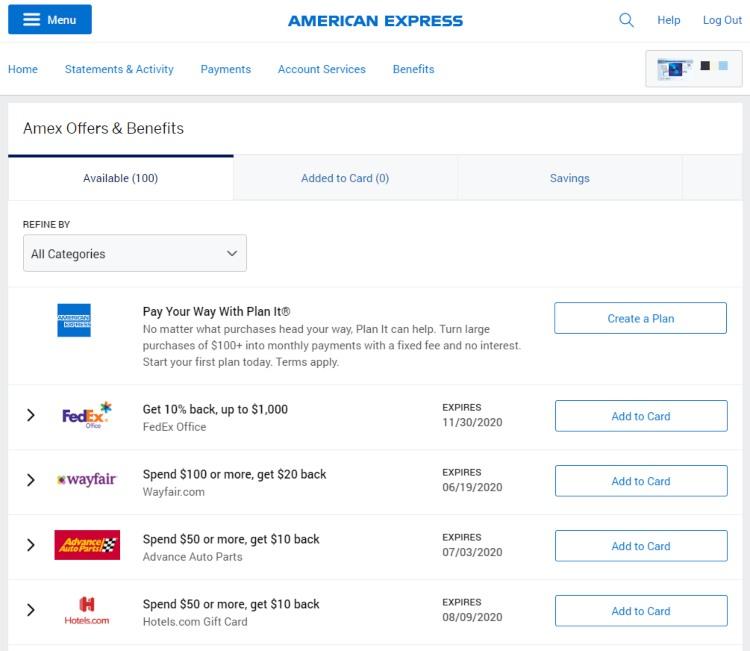Click the 06/19/2020 expiry date

472,487
